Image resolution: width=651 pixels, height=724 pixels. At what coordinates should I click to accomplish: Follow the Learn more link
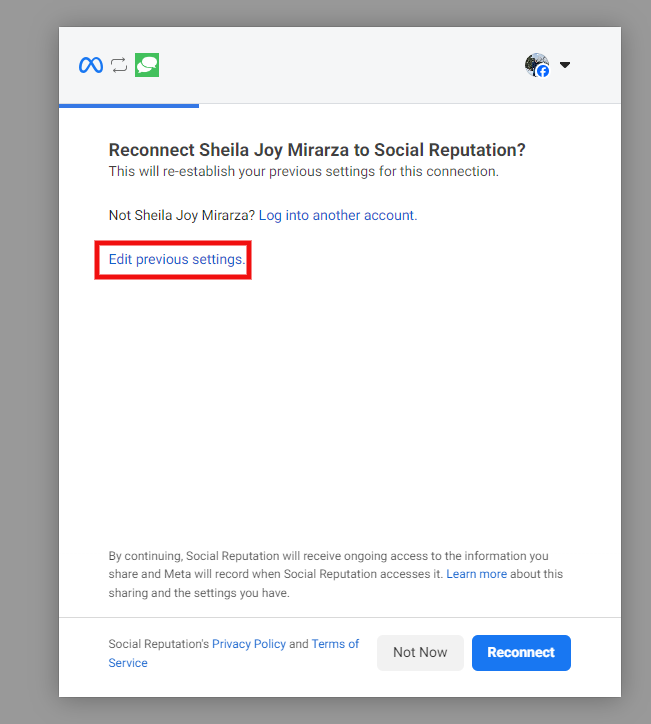click(x=476, y=574)
